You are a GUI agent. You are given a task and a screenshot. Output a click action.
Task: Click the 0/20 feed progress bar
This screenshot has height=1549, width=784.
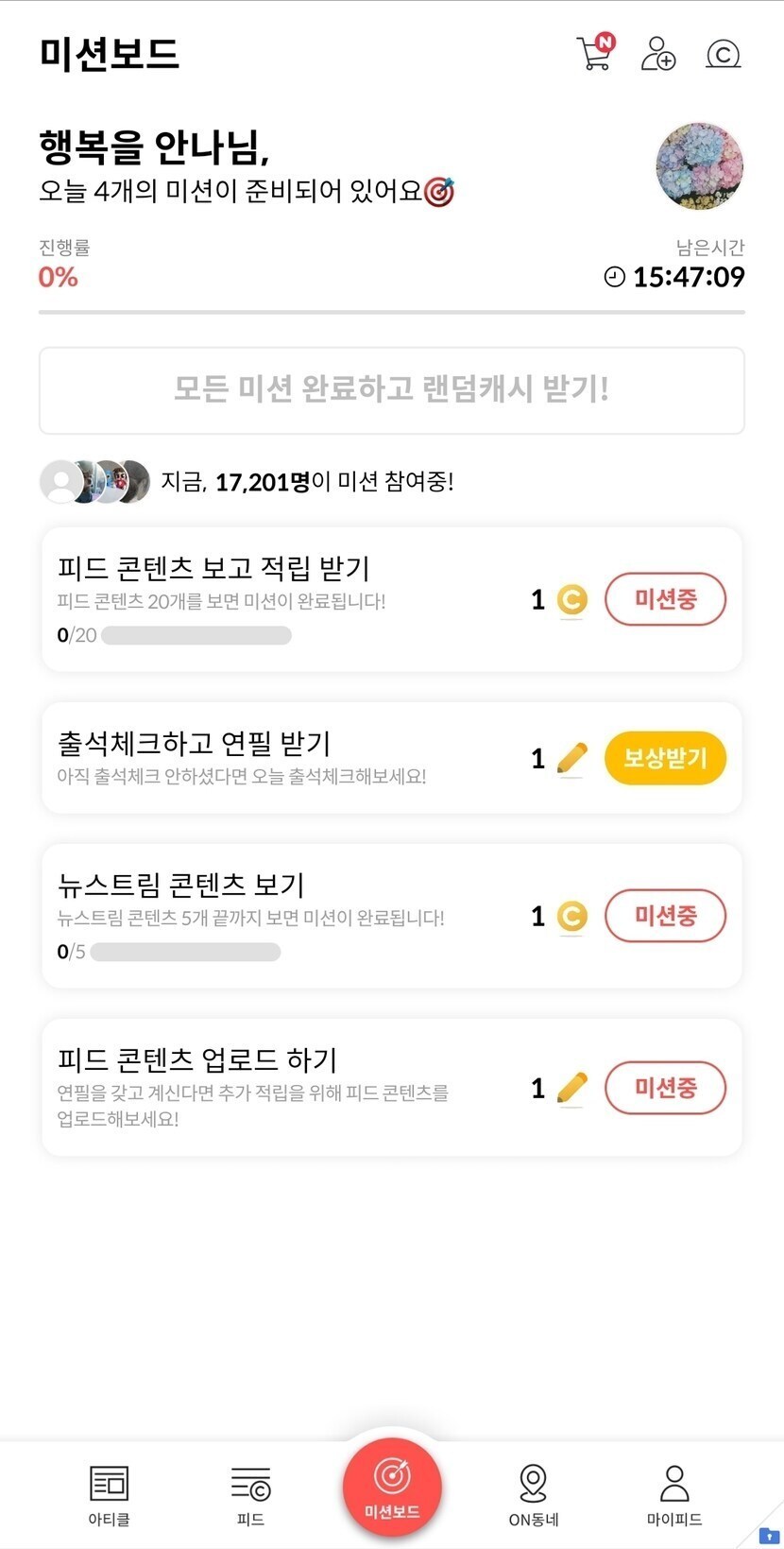point(196,635)
